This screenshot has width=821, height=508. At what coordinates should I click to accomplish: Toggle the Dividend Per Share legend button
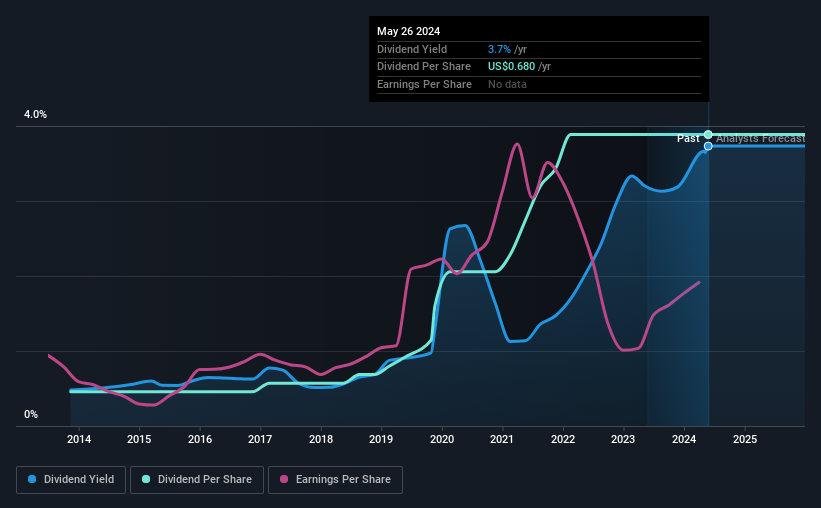[197, 480]
